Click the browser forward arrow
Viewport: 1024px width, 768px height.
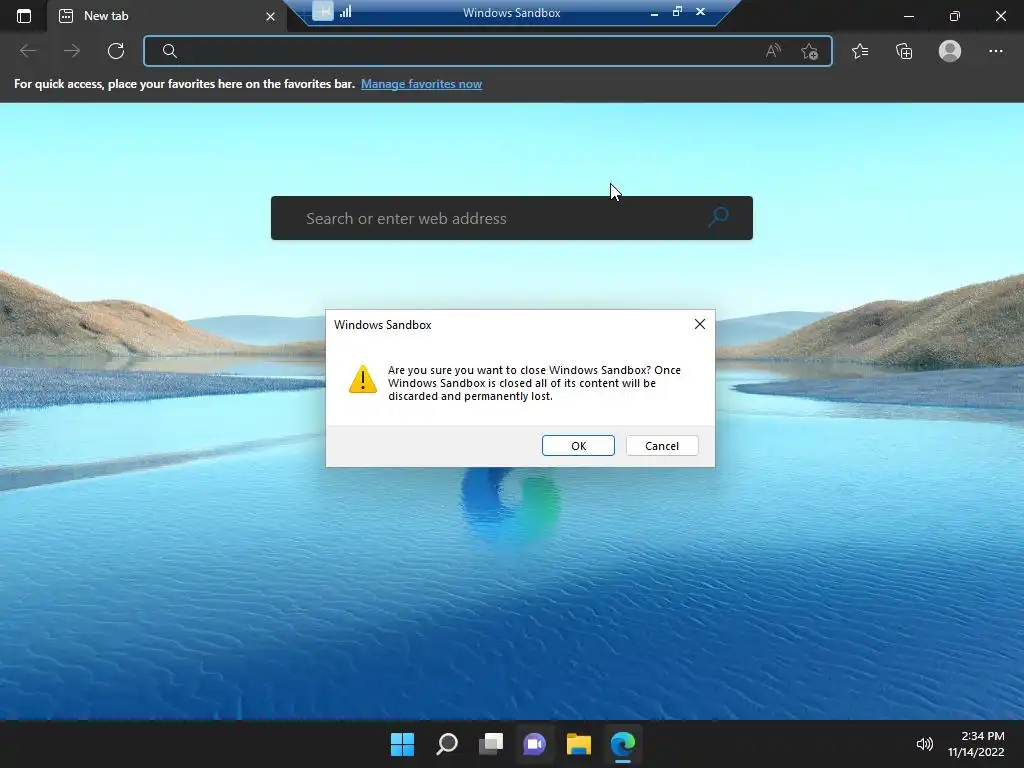[x=72, y=51]
